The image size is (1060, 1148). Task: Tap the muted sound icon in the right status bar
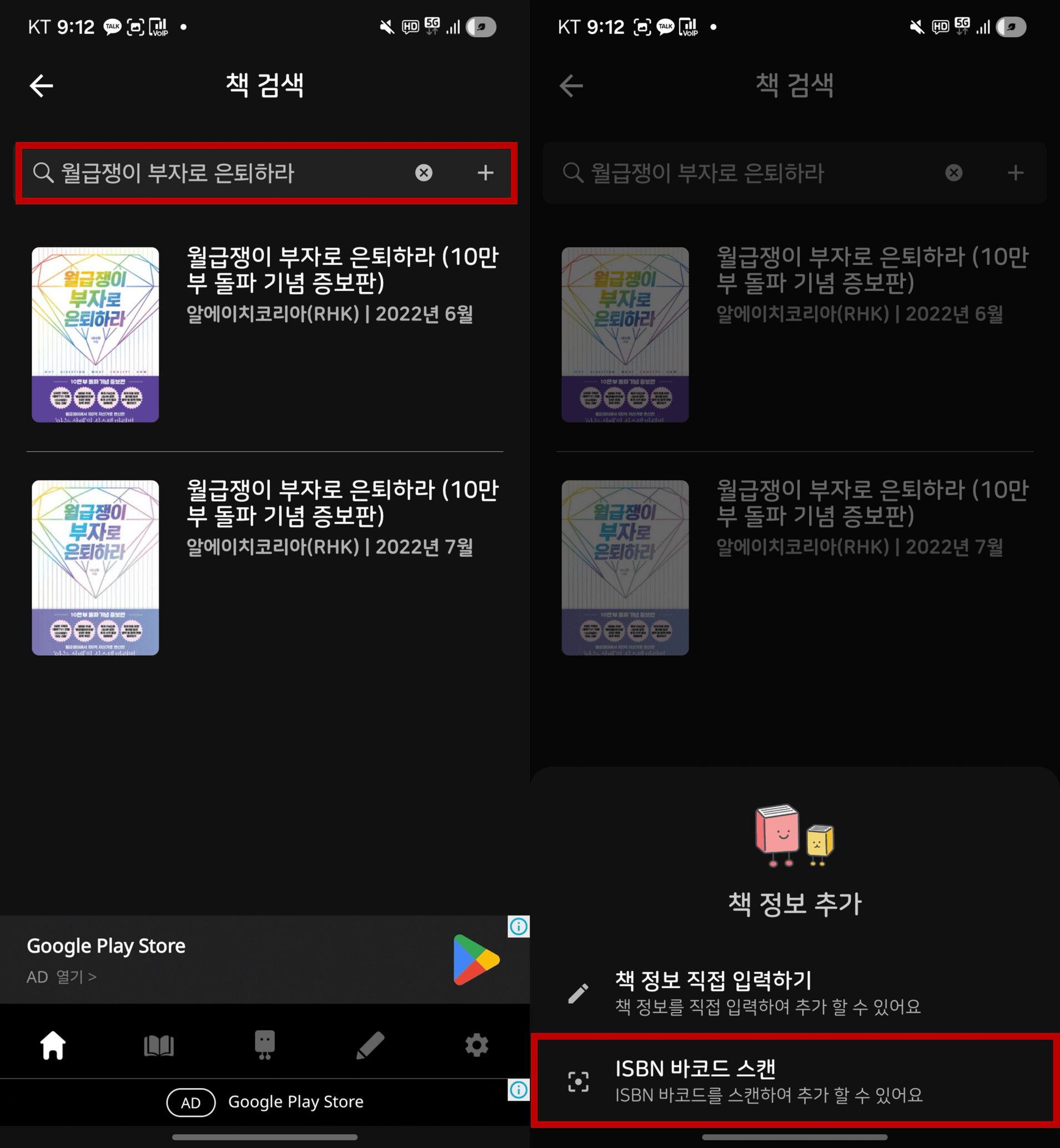coord(917,27)
